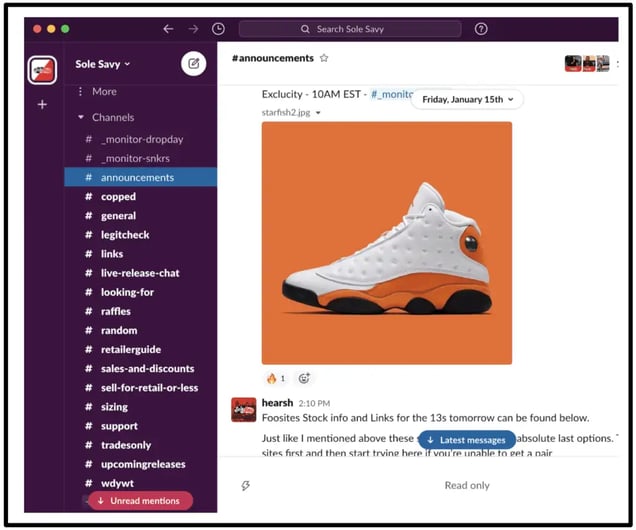
Task: Open the #_monitor-dropday channel
Action: (140, 139)
